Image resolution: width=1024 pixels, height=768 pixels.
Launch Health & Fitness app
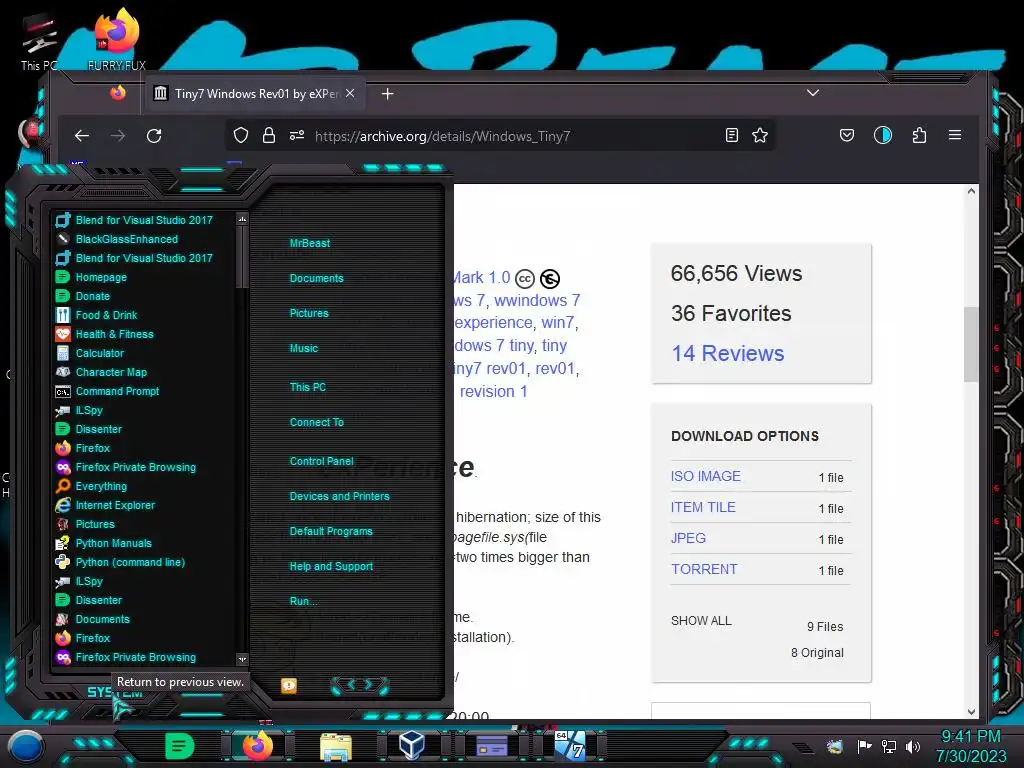coord(114,334)
